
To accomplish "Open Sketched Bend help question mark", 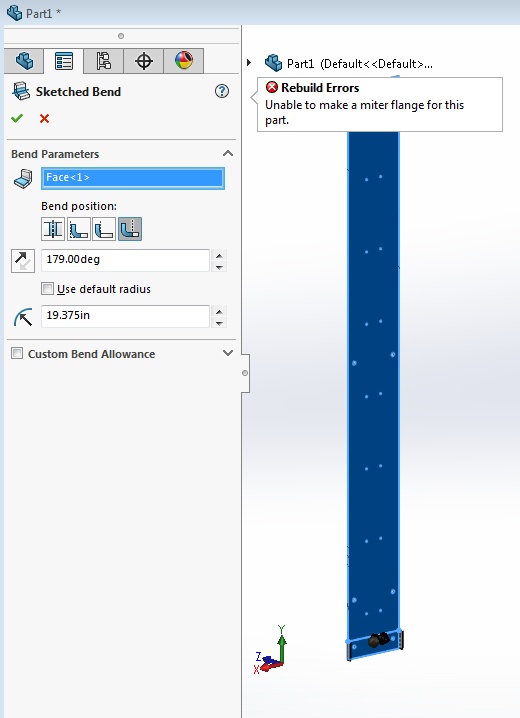I will coord(222,91).
